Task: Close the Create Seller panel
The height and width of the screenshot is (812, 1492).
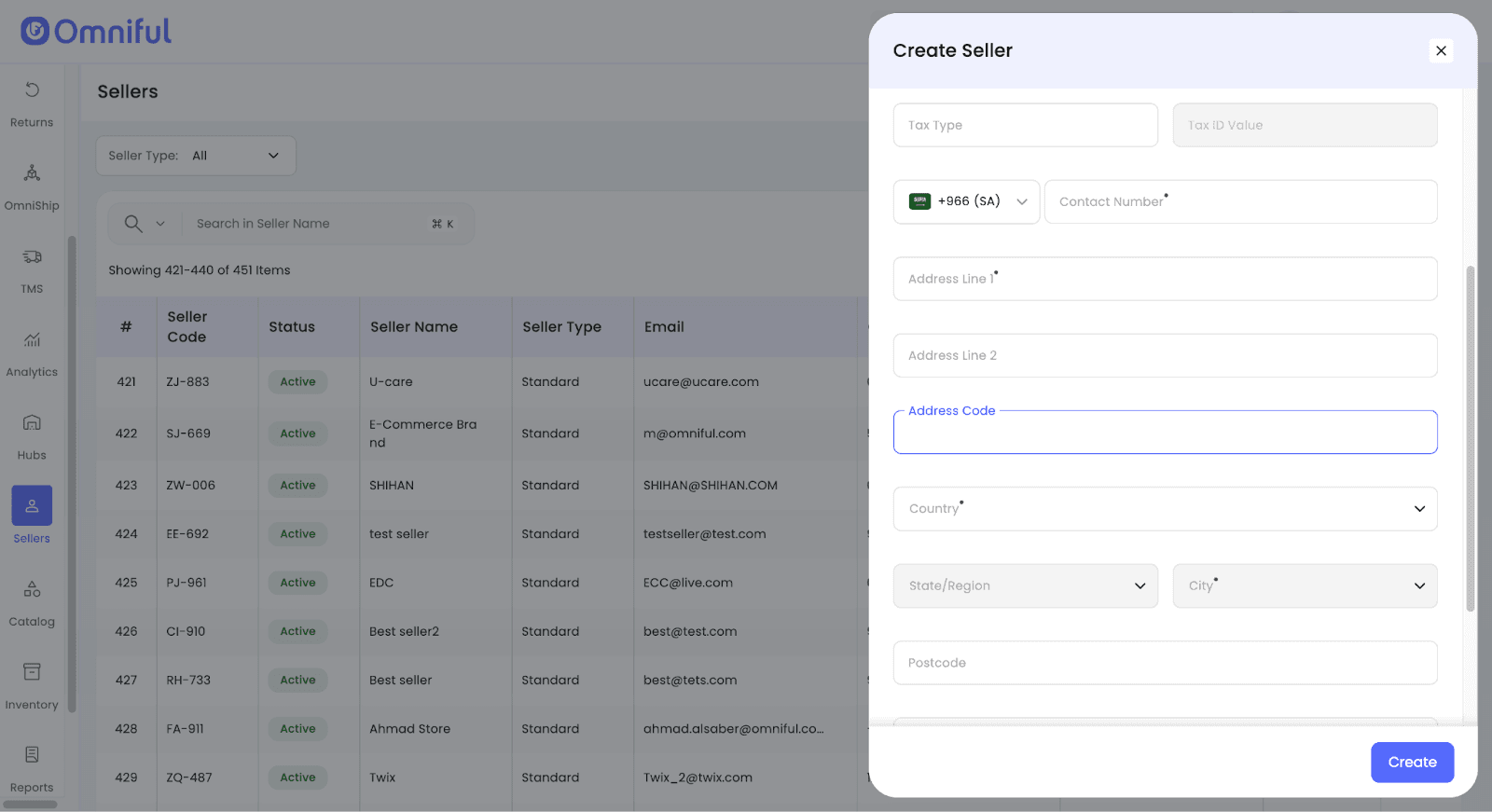Action: [1441, 50]
